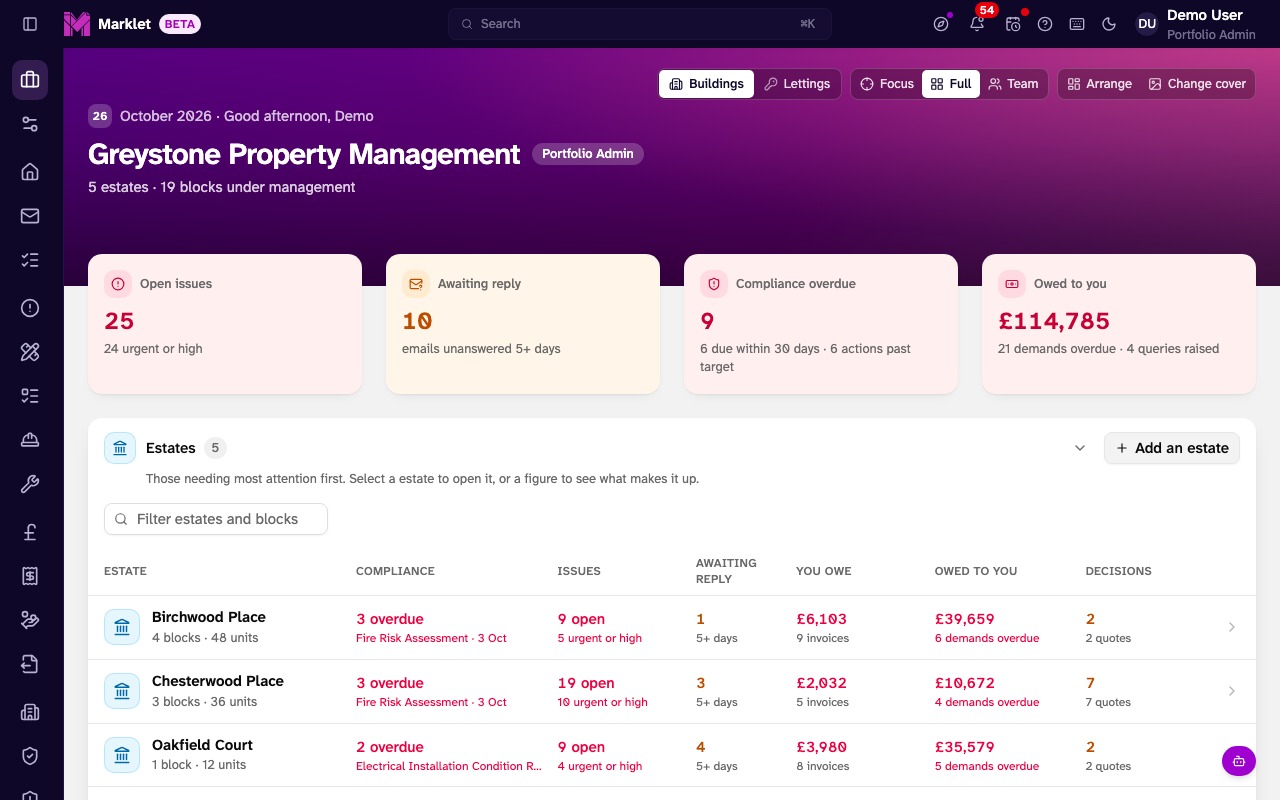Image resolution: width=1280 pixels, height=800 pixels.
Task: Switch to Lettings view
Action: coord(797,84)
